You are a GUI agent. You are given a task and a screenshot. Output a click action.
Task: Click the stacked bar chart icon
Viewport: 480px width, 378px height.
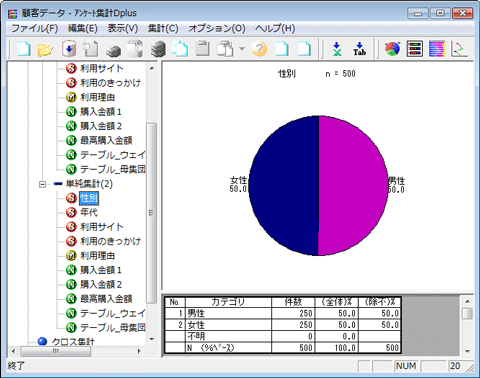click(415, 49)
